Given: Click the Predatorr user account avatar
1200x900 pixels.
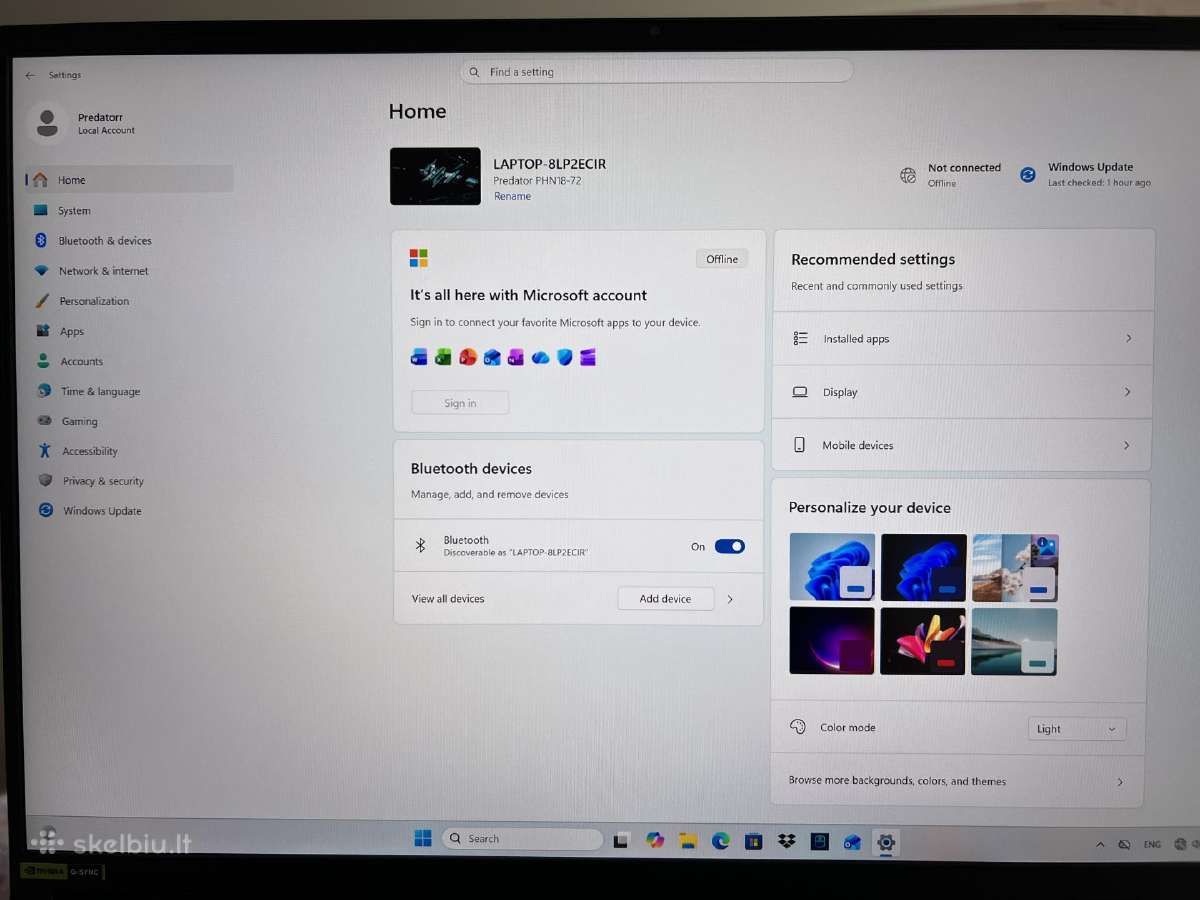Looking at the screenshot, I should [46, 123].
